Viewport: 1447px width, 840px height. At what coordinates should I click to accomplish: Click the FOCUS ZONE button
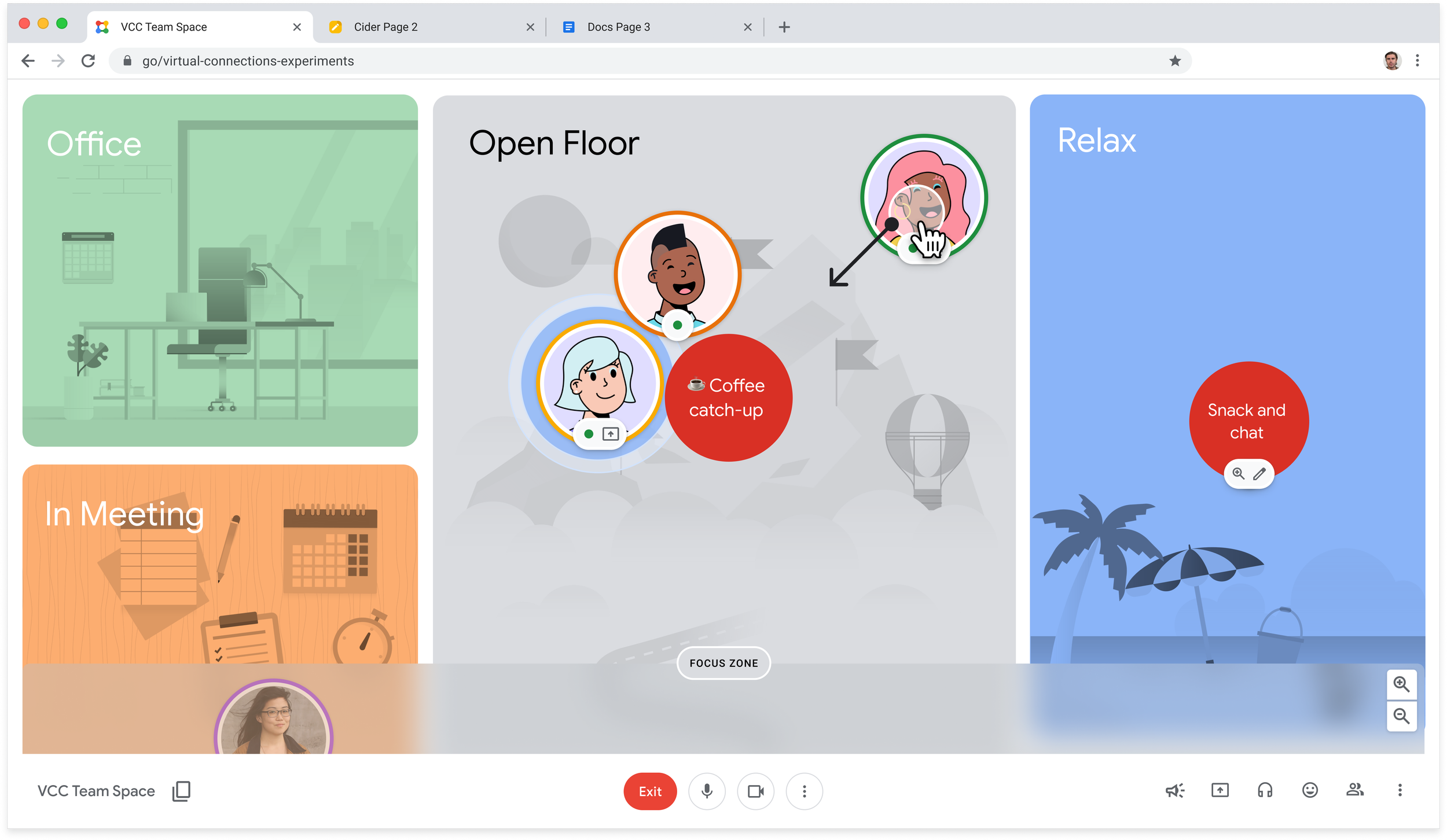[723, 663]
